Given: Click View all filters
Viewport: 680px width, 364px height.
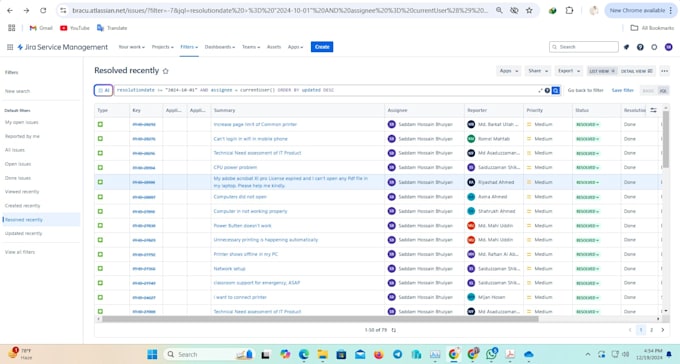Looking at the screenshot, I should 20,252.
